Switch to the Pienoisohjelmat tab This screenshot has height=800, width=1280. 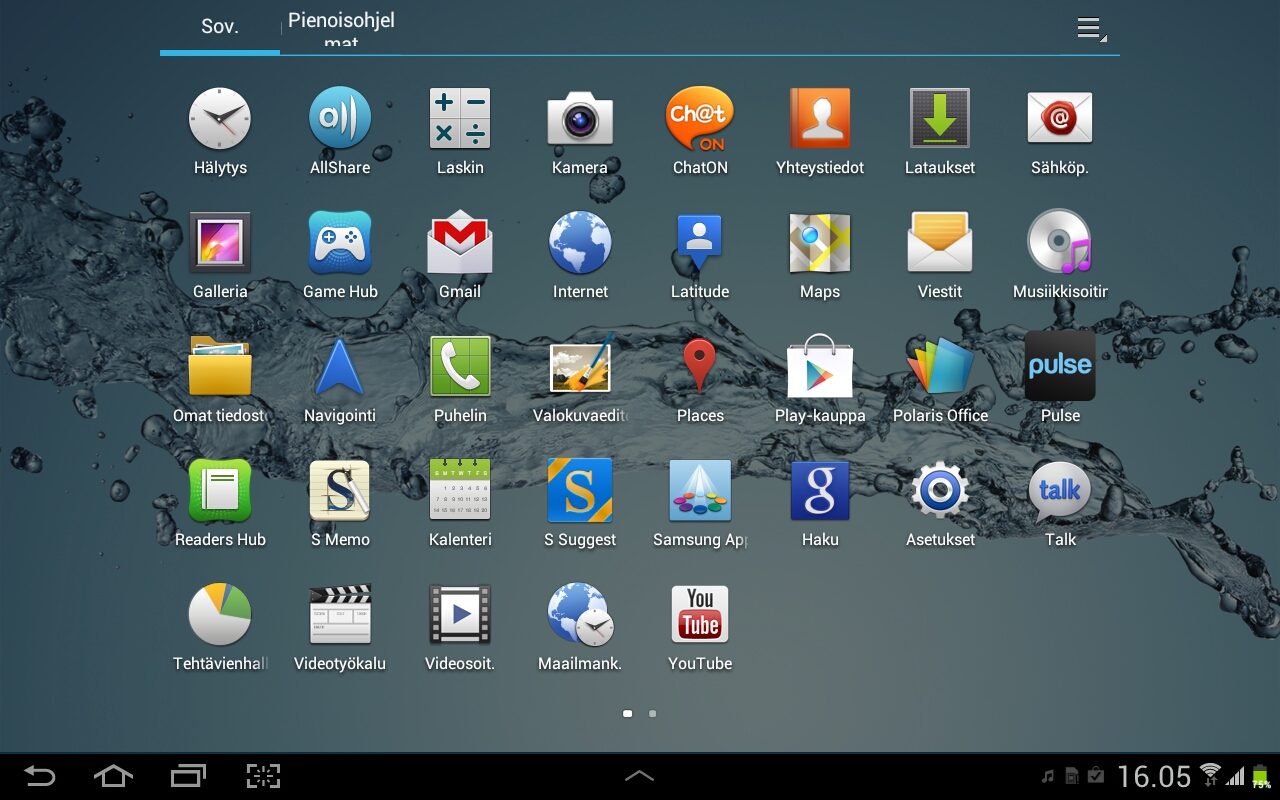(341, 27)
